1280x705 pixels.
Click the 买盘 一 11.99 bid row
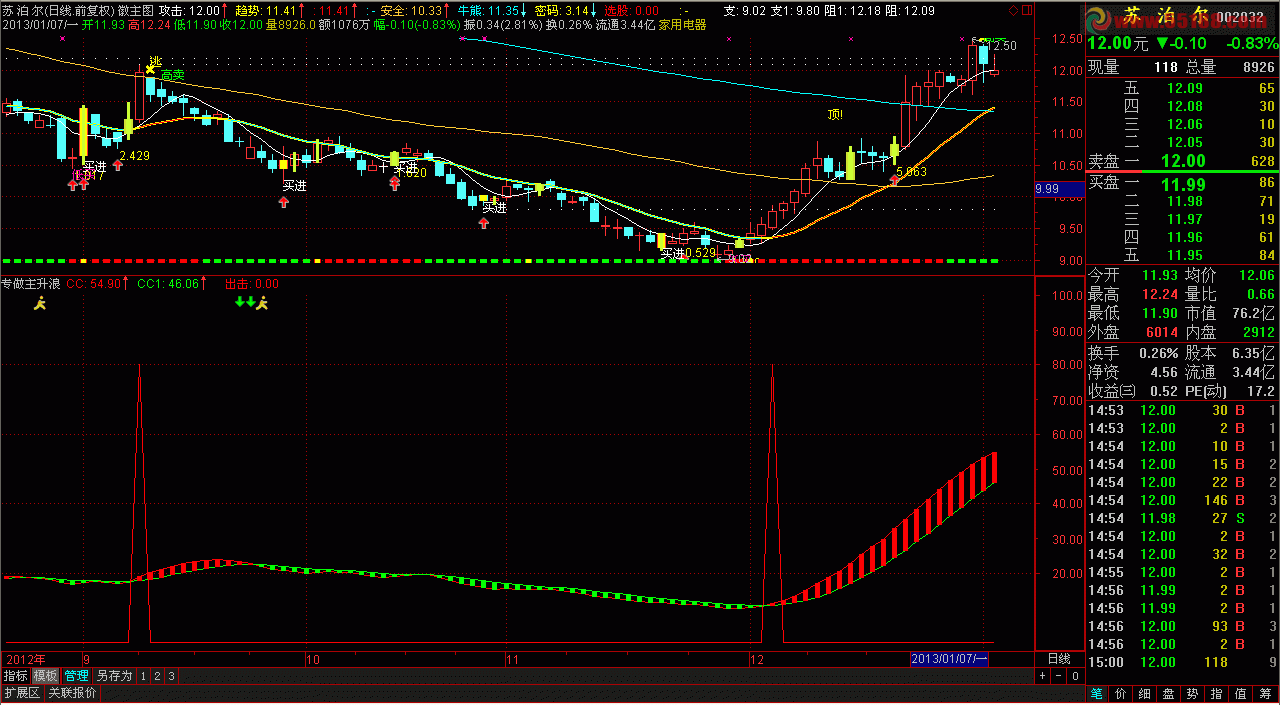pos(1182,183)
